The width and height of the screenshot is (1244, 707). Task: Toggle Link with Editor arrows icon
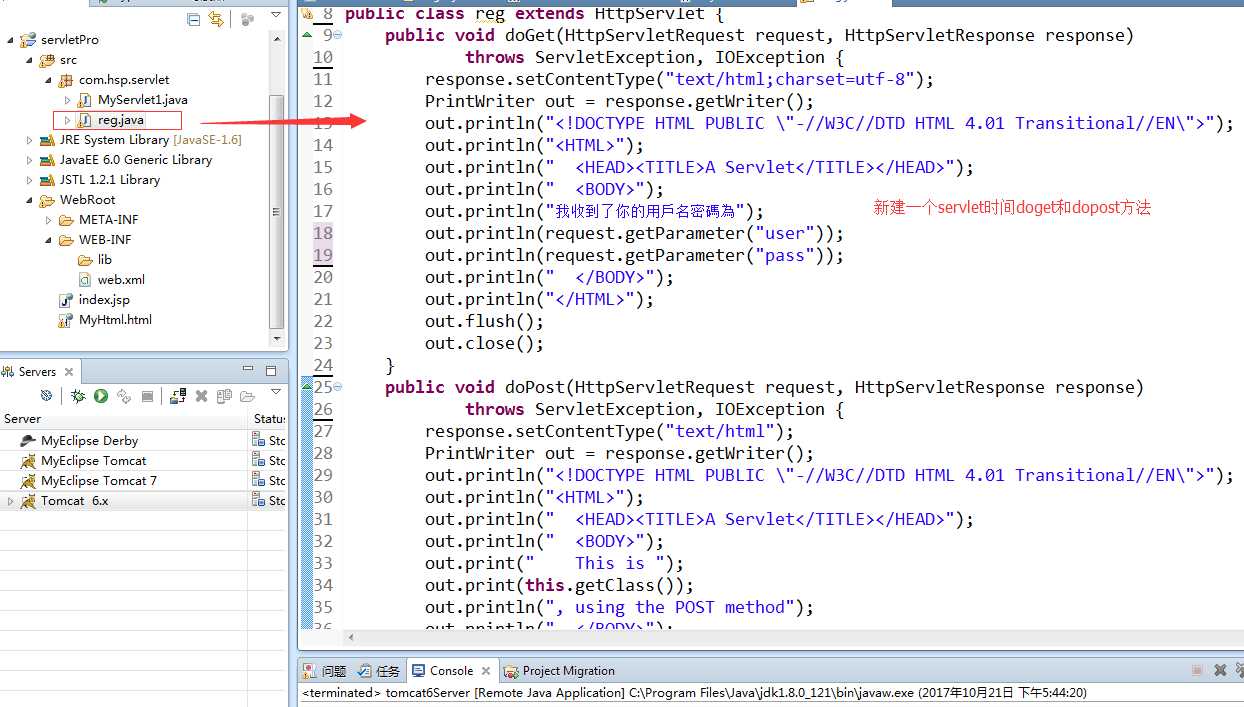(x=216, y=19)
